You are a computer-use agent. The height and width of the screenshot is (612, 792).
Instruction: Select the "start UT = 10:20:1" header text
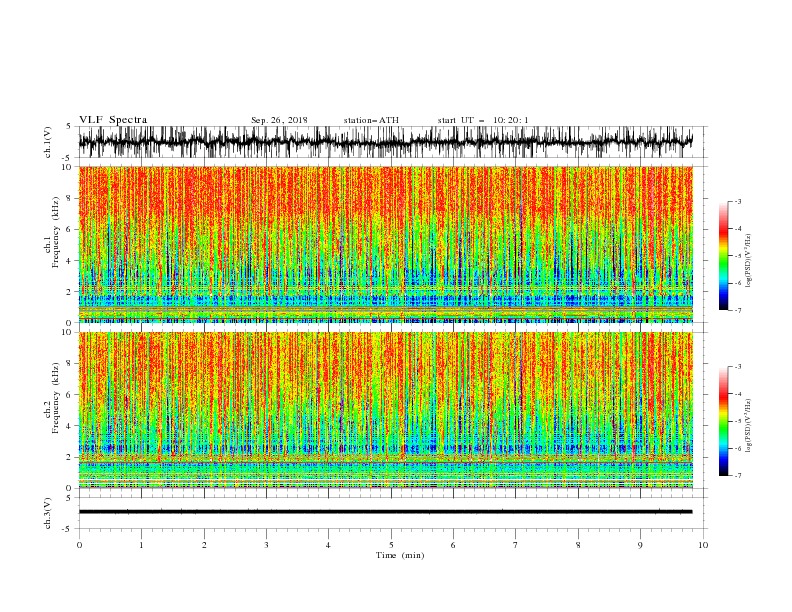click(483, 120)
